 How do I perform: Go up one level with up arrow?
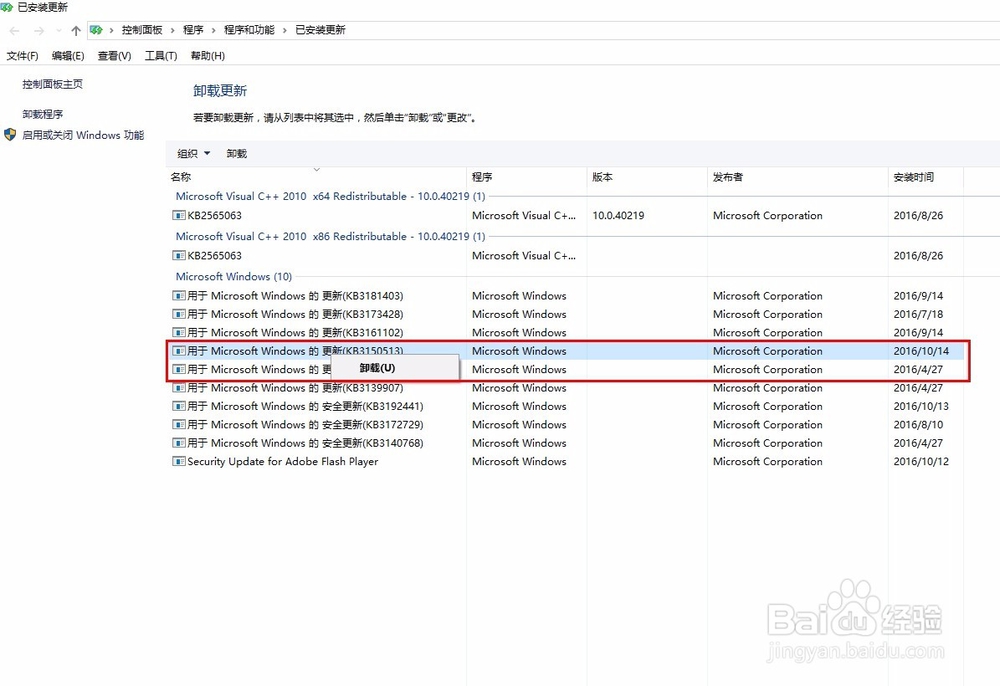(76, 31)
